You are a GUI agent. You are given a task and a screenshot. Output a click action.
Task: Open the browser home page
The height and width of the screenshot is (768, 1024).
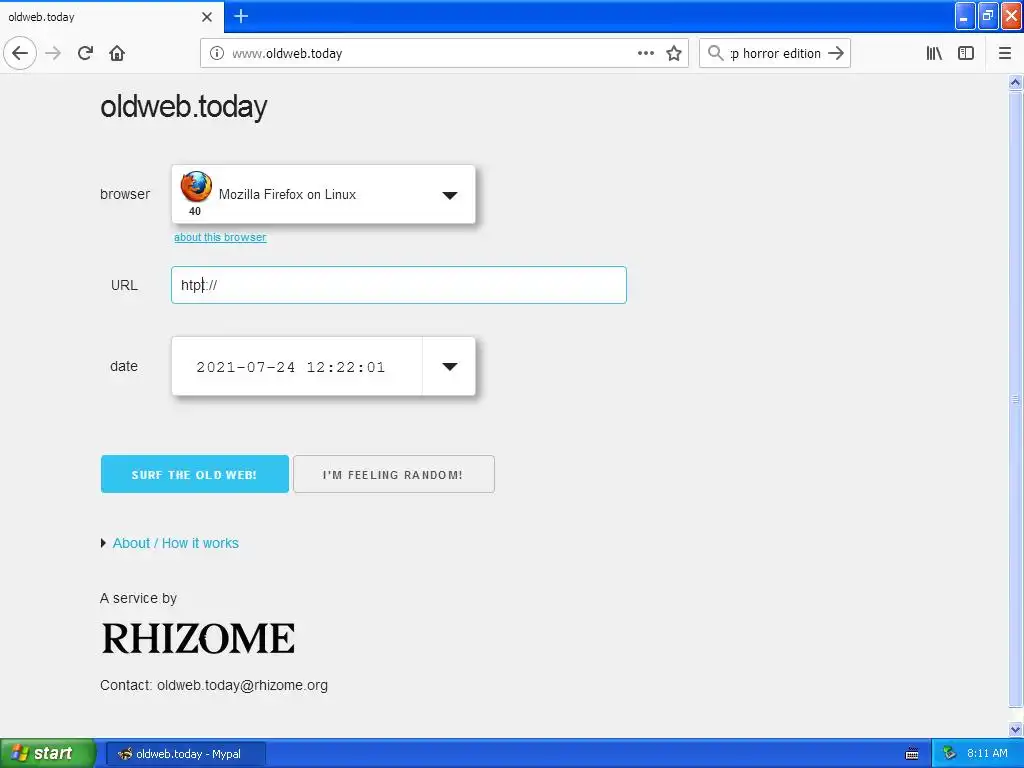tap(117, 53)
